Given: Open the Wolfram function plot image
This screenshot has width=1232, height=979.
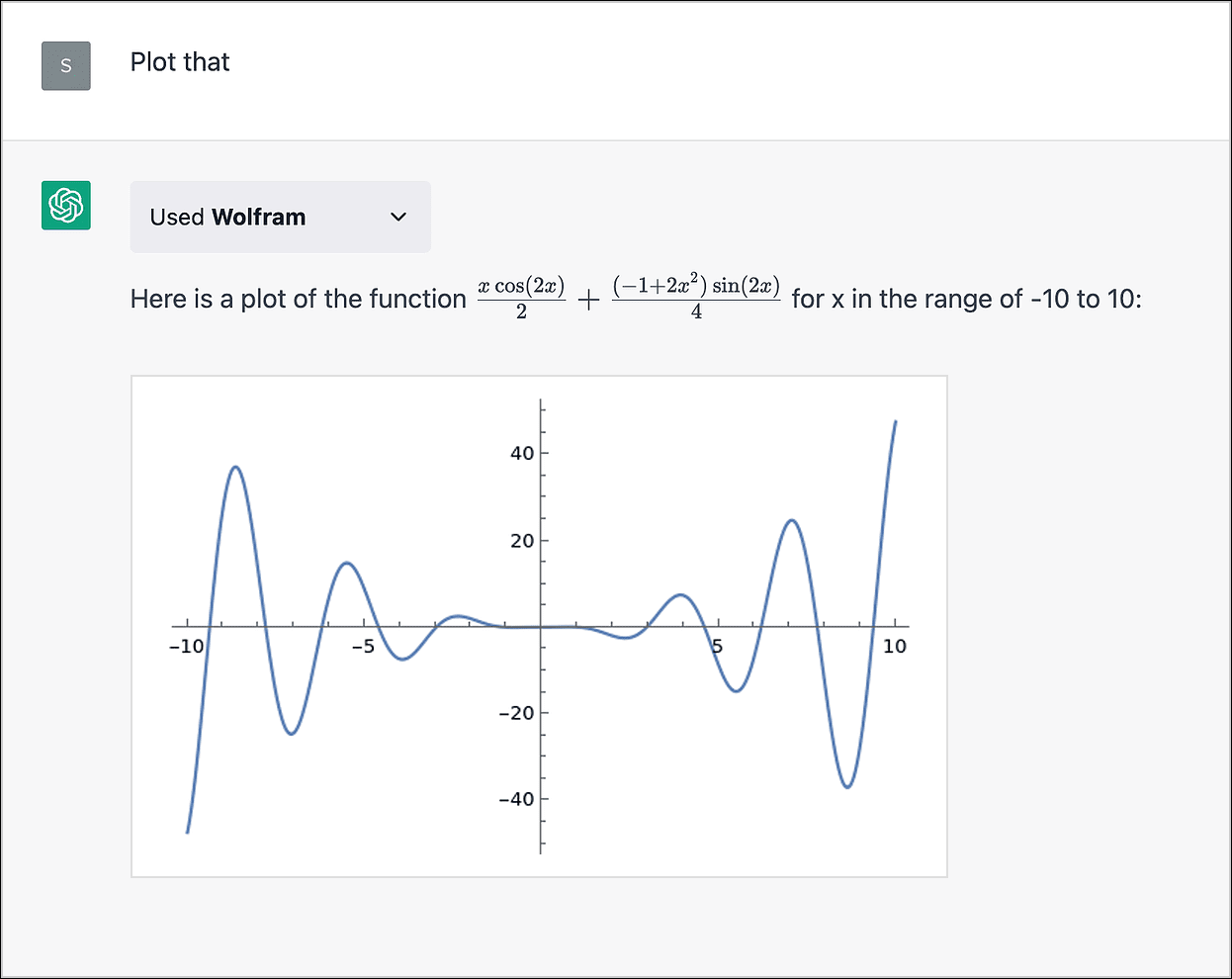Looking at the screenshot, I should [x=539, y=626].
